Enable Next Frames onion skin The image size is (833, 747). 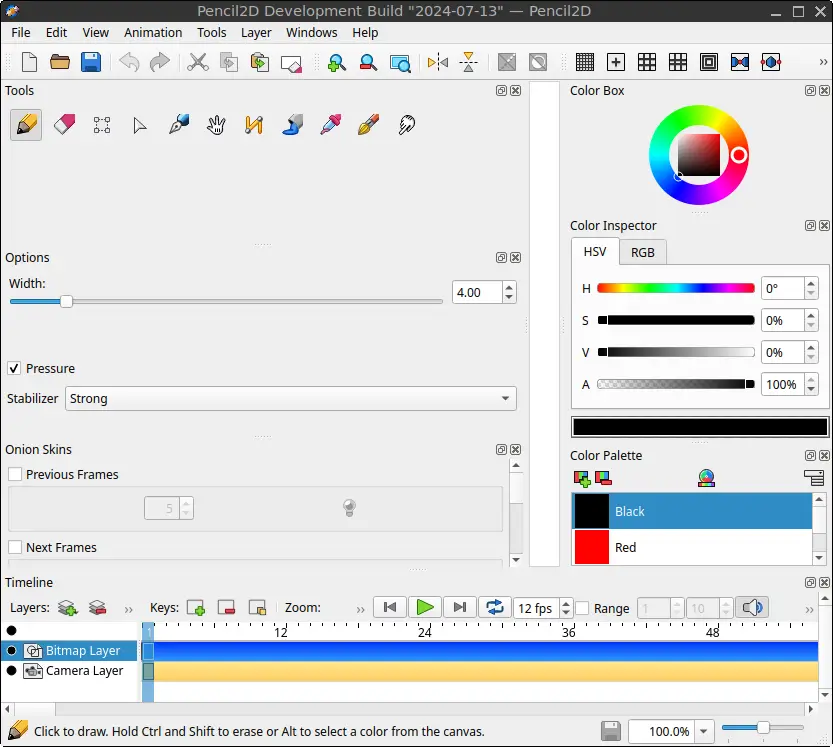point(15,547)
